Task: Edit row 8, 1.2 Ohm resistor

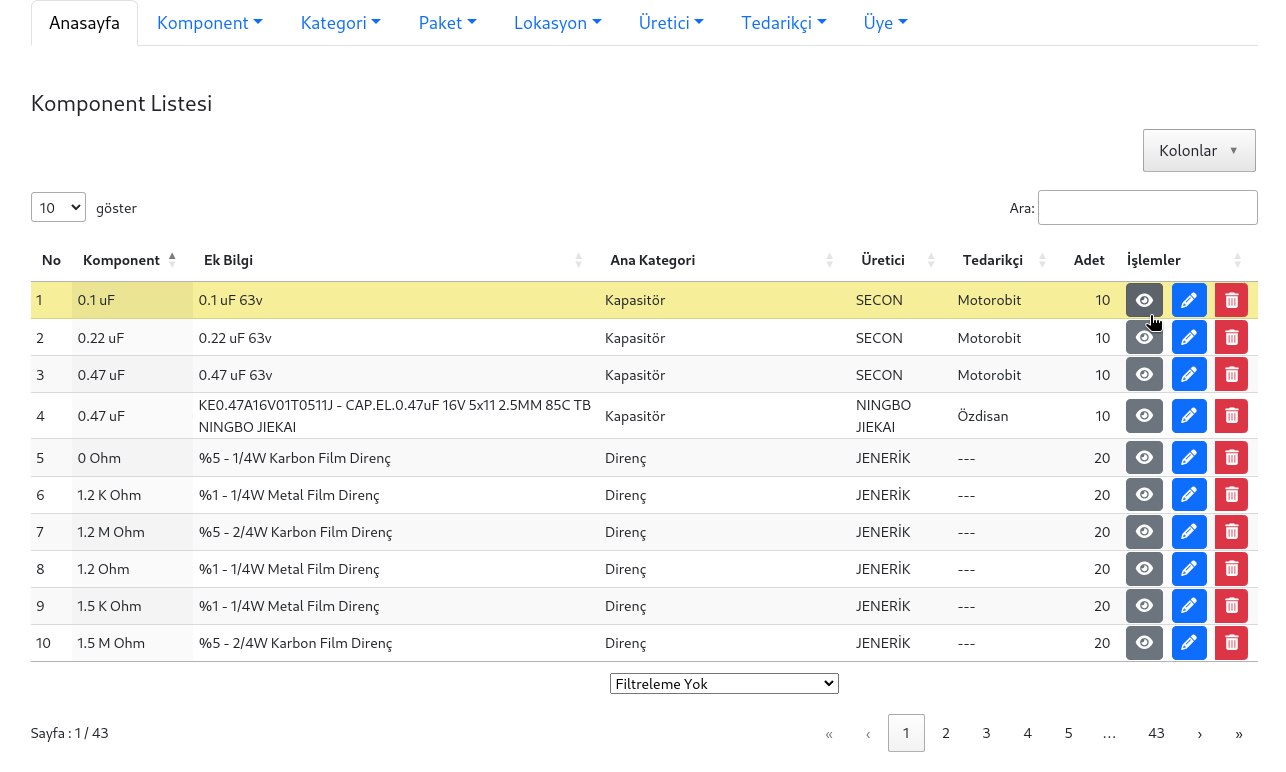Action: point(1189,569)
